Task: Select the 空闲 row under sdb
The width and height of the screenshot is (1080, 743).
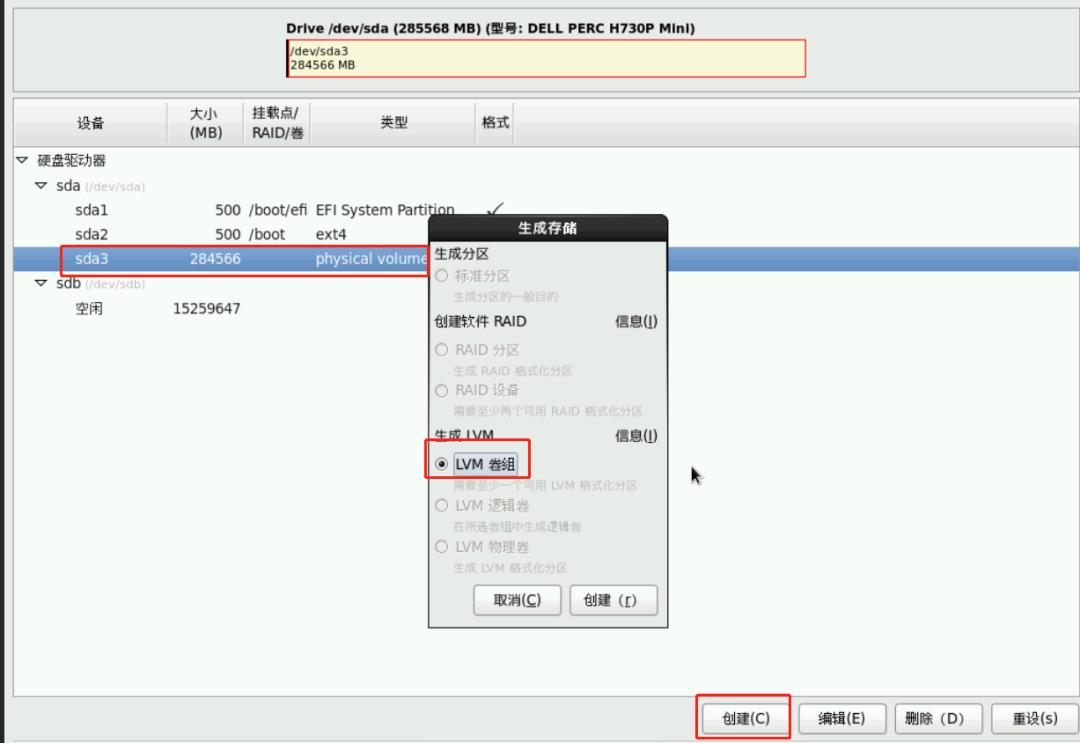Action: click(x=546, y=308)
